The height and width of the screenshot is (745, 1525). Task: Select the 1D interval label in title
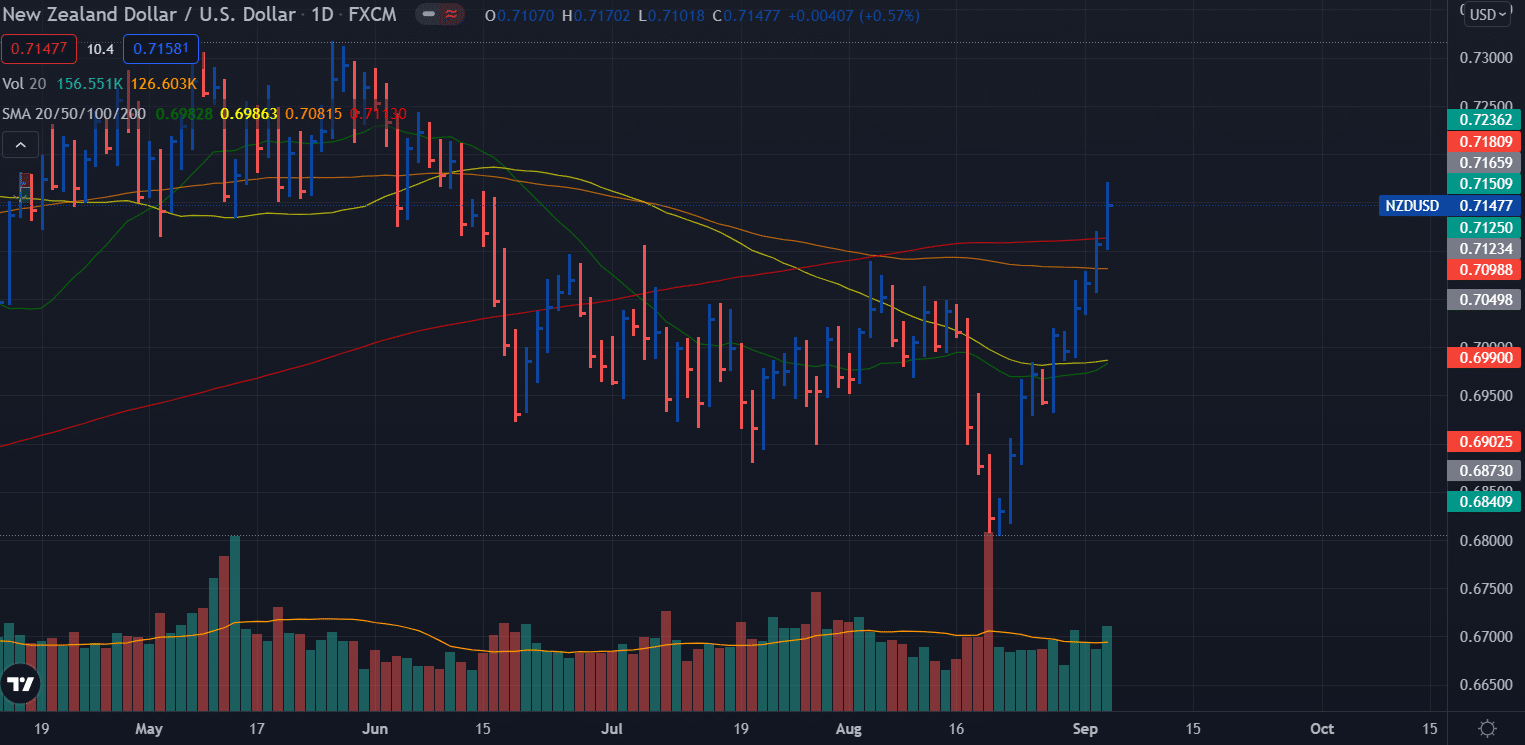coord(321,16)
